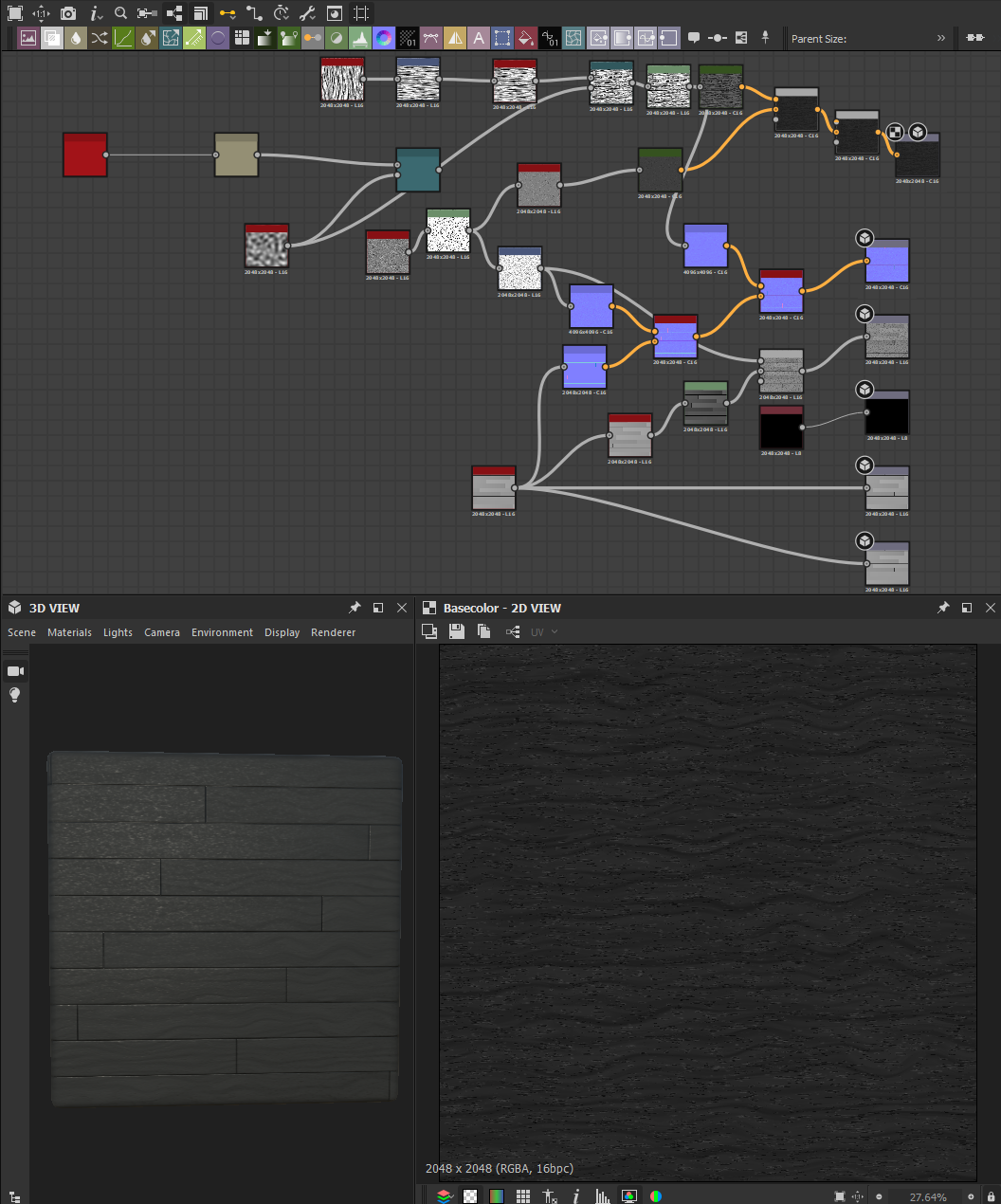The width and height of the screenshot is (1001, 1204).
Task: Open the Camera menu
Action: click(162, 632)
